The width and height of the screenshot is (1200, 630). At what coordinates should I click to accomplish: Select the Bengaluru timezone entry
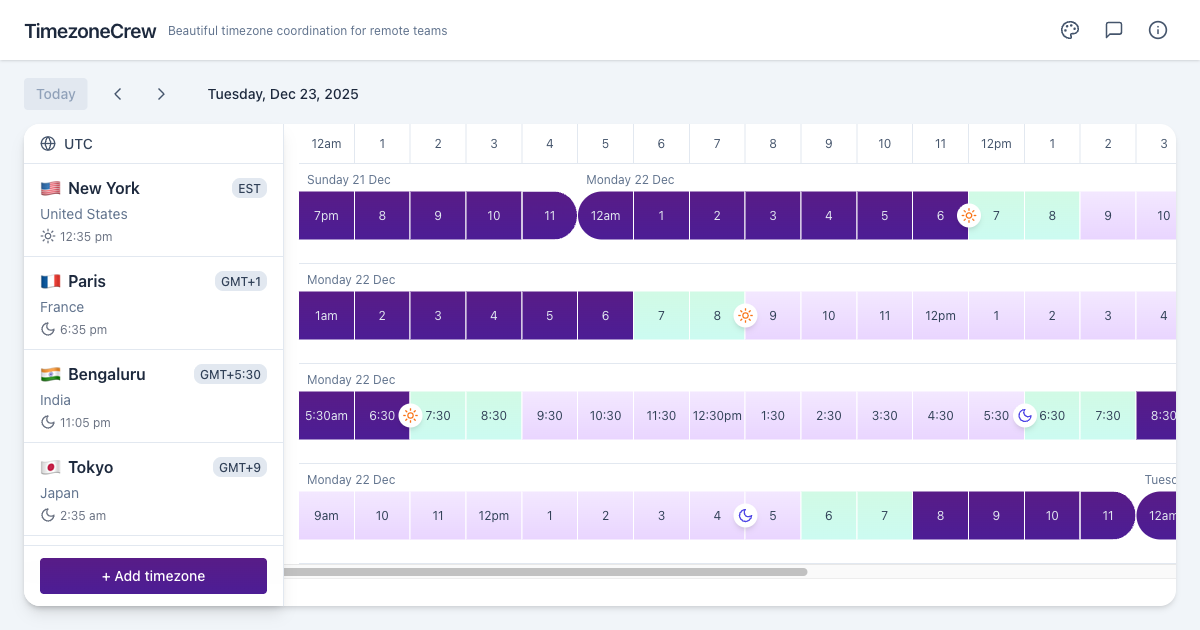point(153,396)
